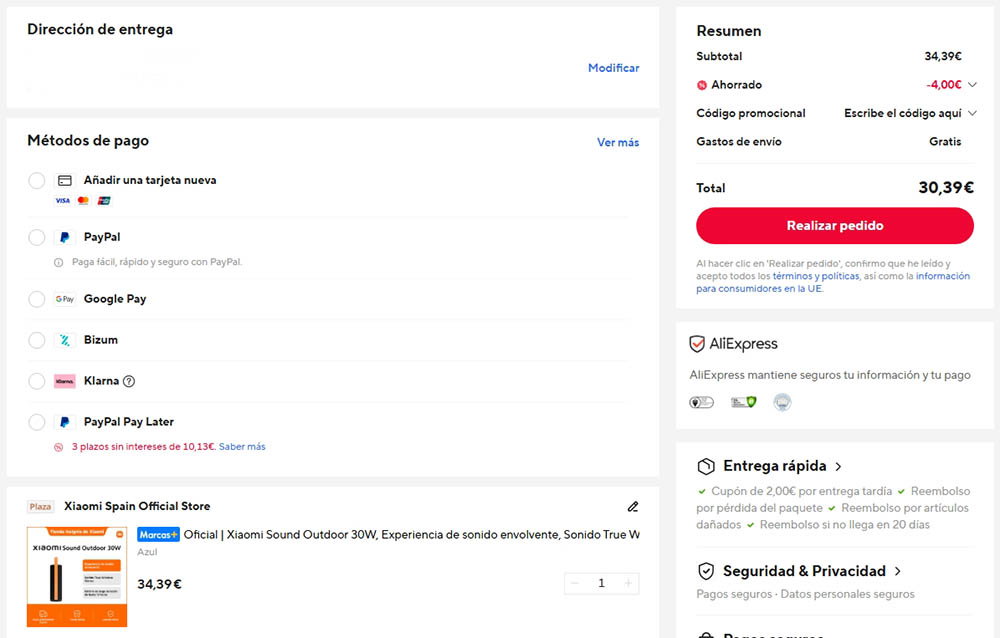The height and width of the screenshot is (638, 1000).
Task: Click the Xiaomi Sound Outdoor 30W product title
Action: [x=411, y=535]
